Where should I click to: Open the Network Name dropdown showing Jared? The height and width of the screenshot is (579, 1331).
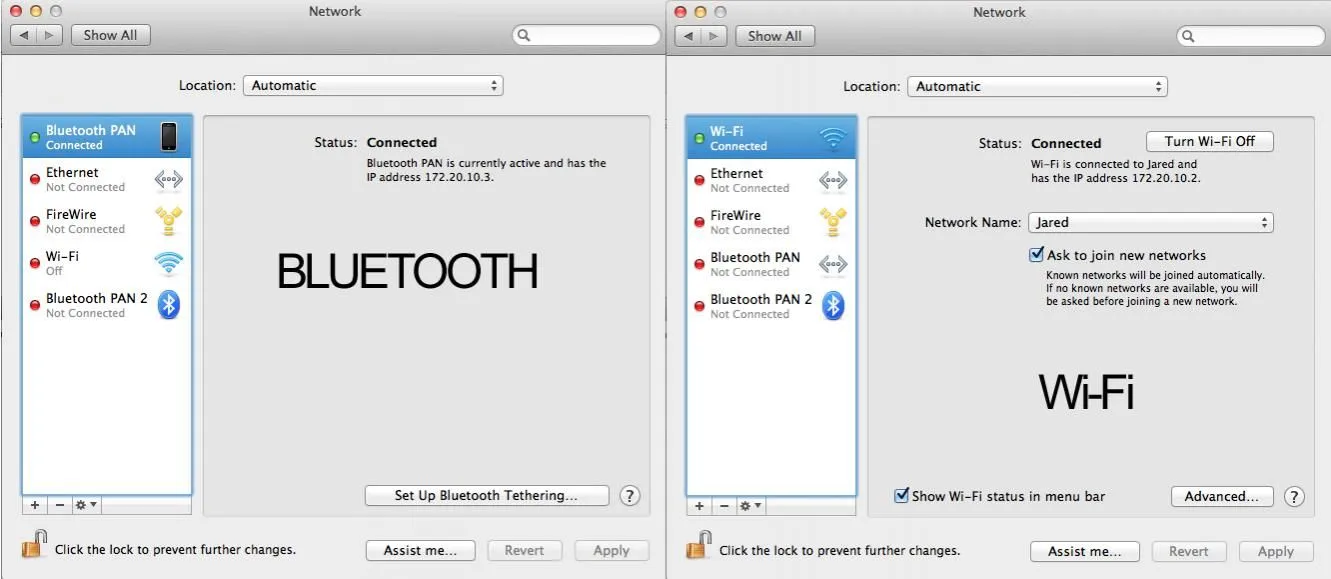point(1150,223)
